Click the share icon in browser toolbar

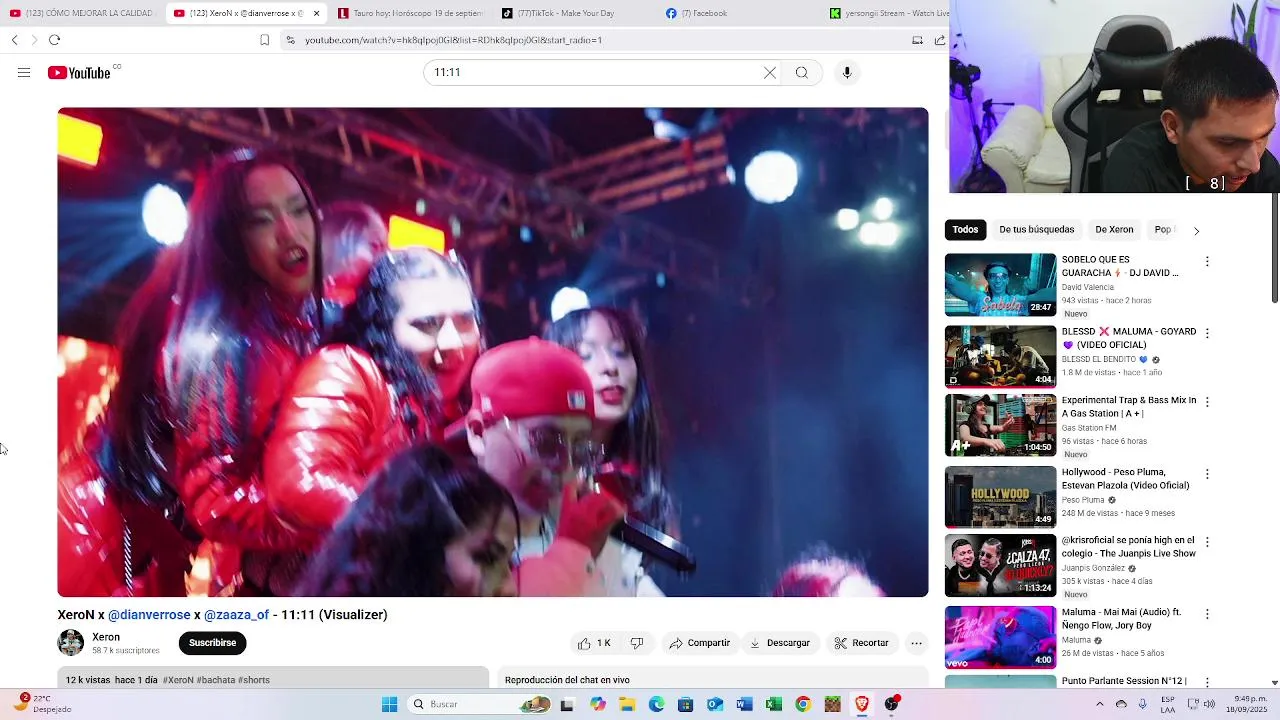(x=940, y=40)
